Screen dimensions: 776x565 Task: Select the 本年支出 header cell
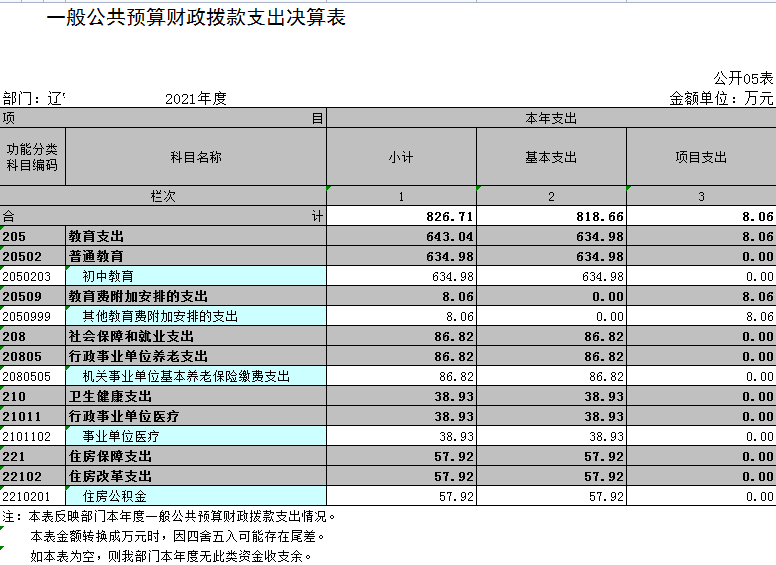click(551, 118)
